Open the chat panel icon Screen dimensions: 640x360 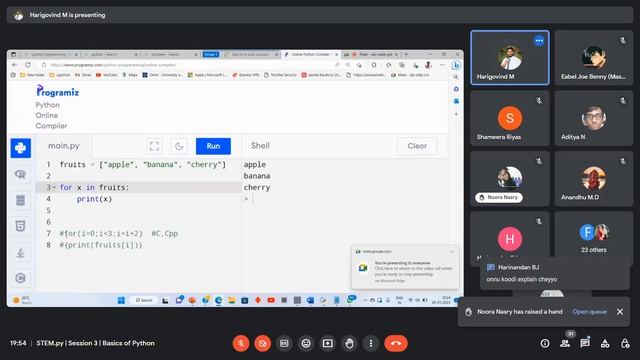click(x=585, y=344)
